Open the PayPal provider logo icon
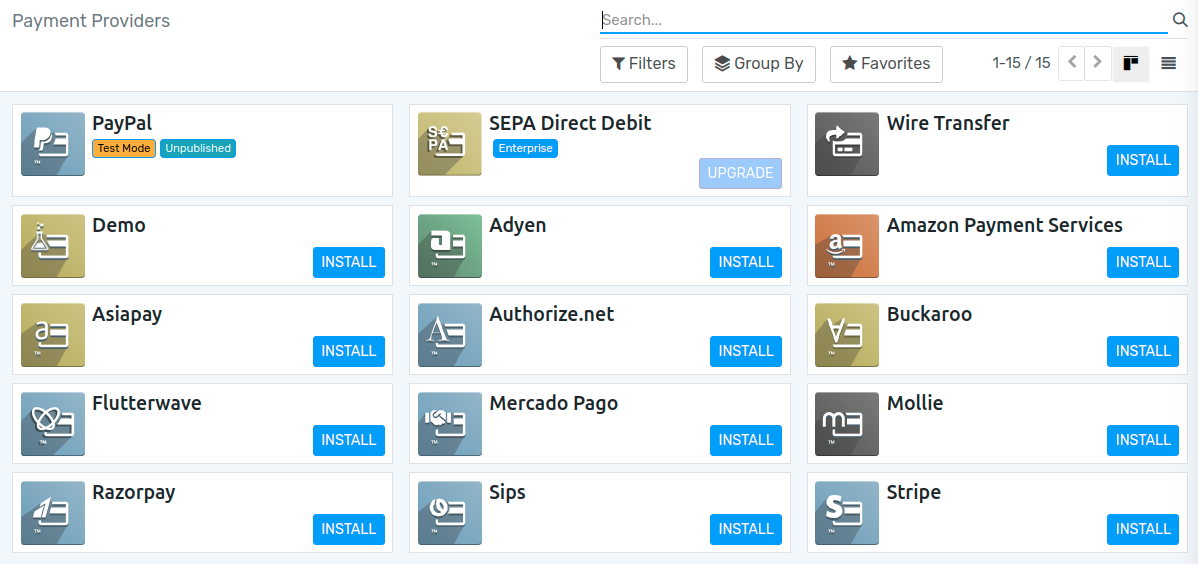 53,144
